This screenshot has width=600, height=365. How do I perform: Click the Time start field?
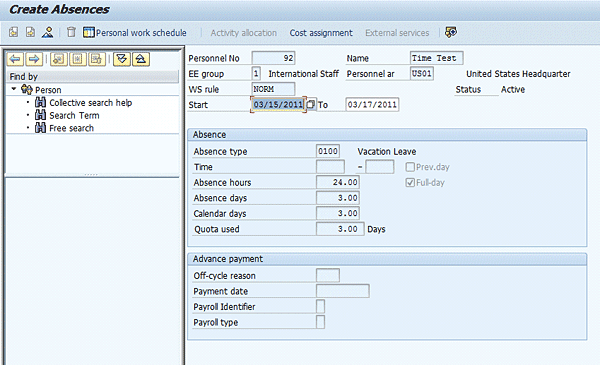tap(330, 167)
